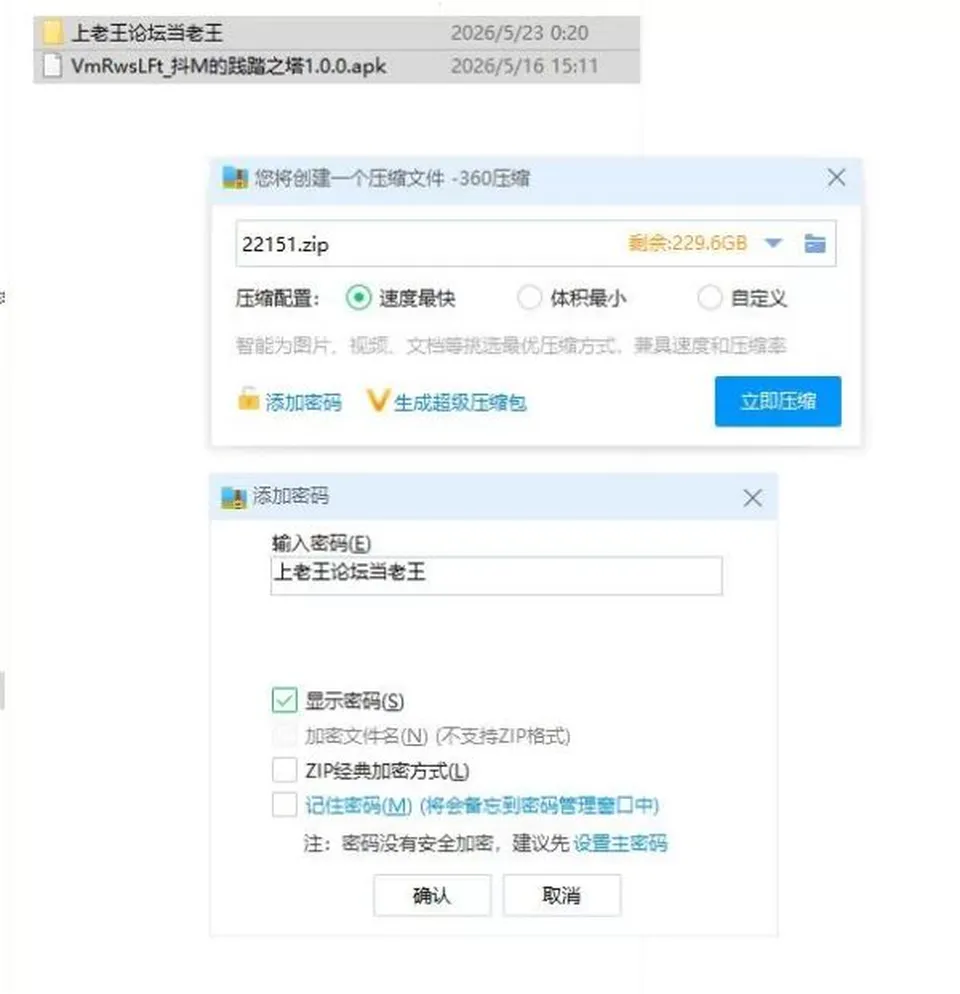Screen dimensions: 960x994
Task: Uncheck the 显示密码(S) checkbox
Action: point(284,700)
